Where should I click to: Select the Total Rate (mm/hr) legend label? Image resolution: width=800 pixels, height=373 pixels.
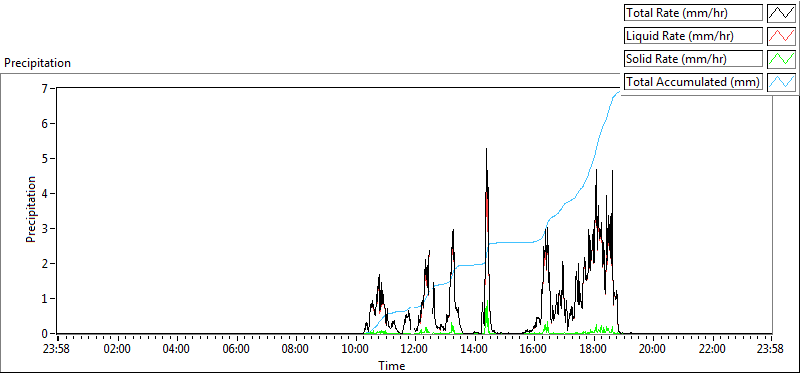(693, 13)
